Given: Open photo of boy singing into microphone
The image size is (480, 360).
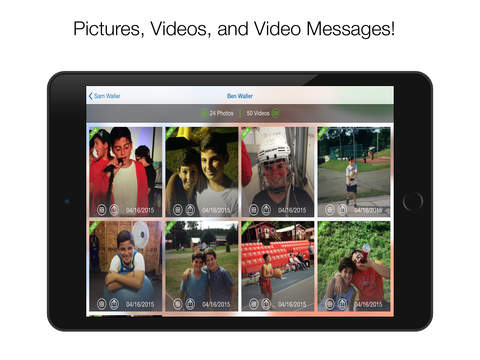Looking at the screenshot, I should 125,172.
